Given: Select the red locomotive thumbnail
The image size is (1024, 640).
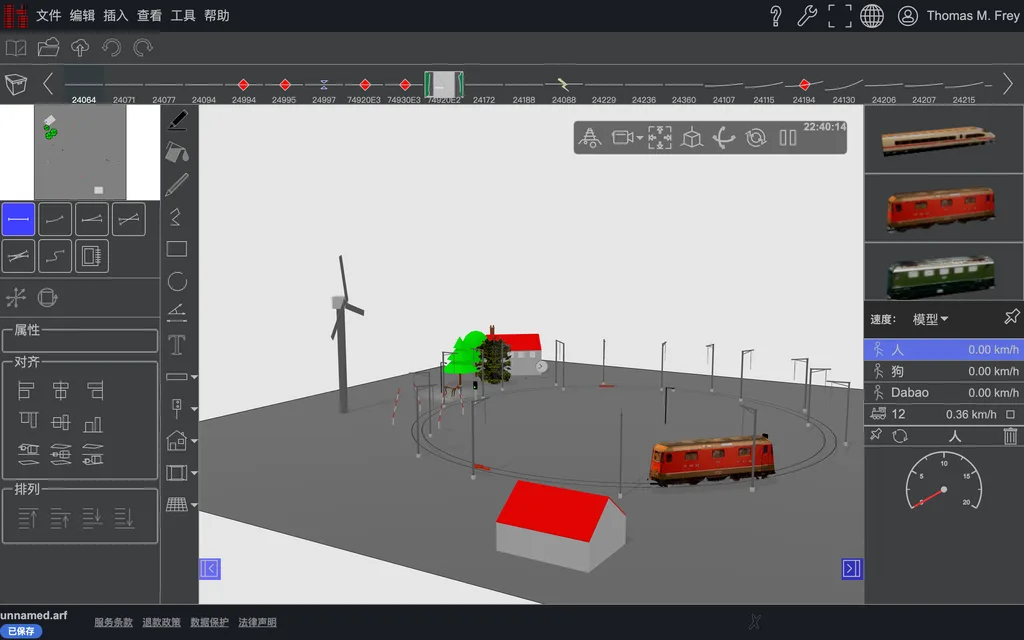Looking at the screenshot, I should pos(941,209).
